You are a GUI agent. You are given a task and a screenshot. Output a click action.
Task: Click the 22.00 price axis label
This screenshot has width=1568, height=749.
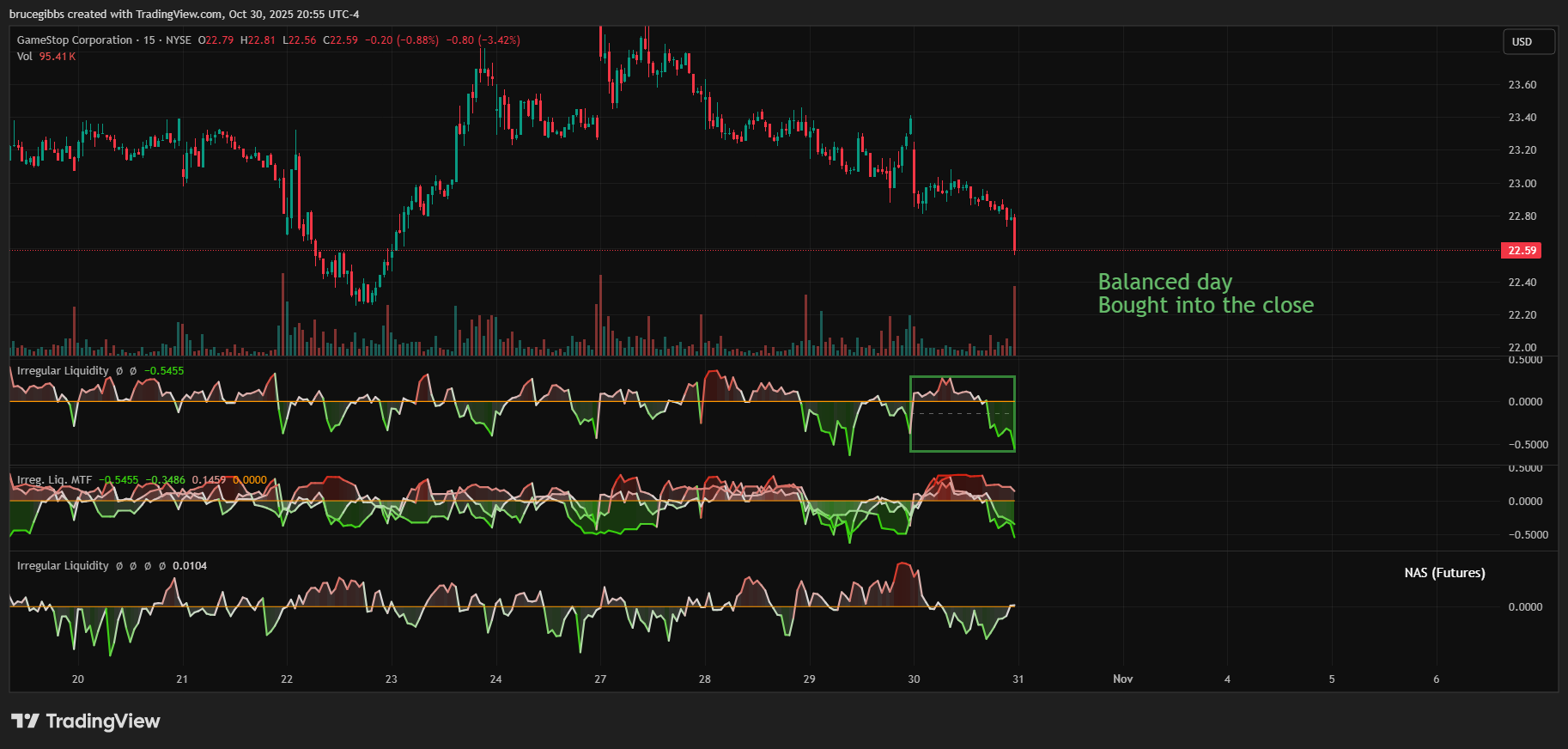pos(1522,348)
